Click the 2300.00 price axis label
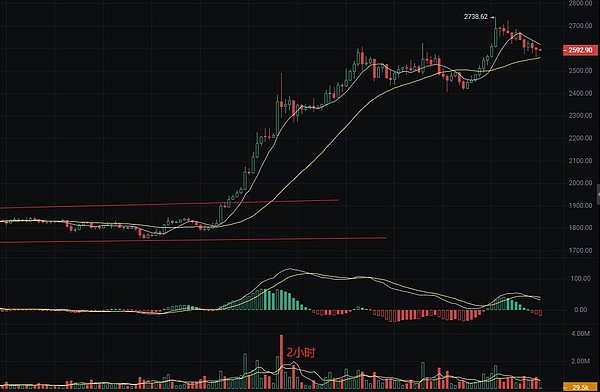 pos(580,116)
